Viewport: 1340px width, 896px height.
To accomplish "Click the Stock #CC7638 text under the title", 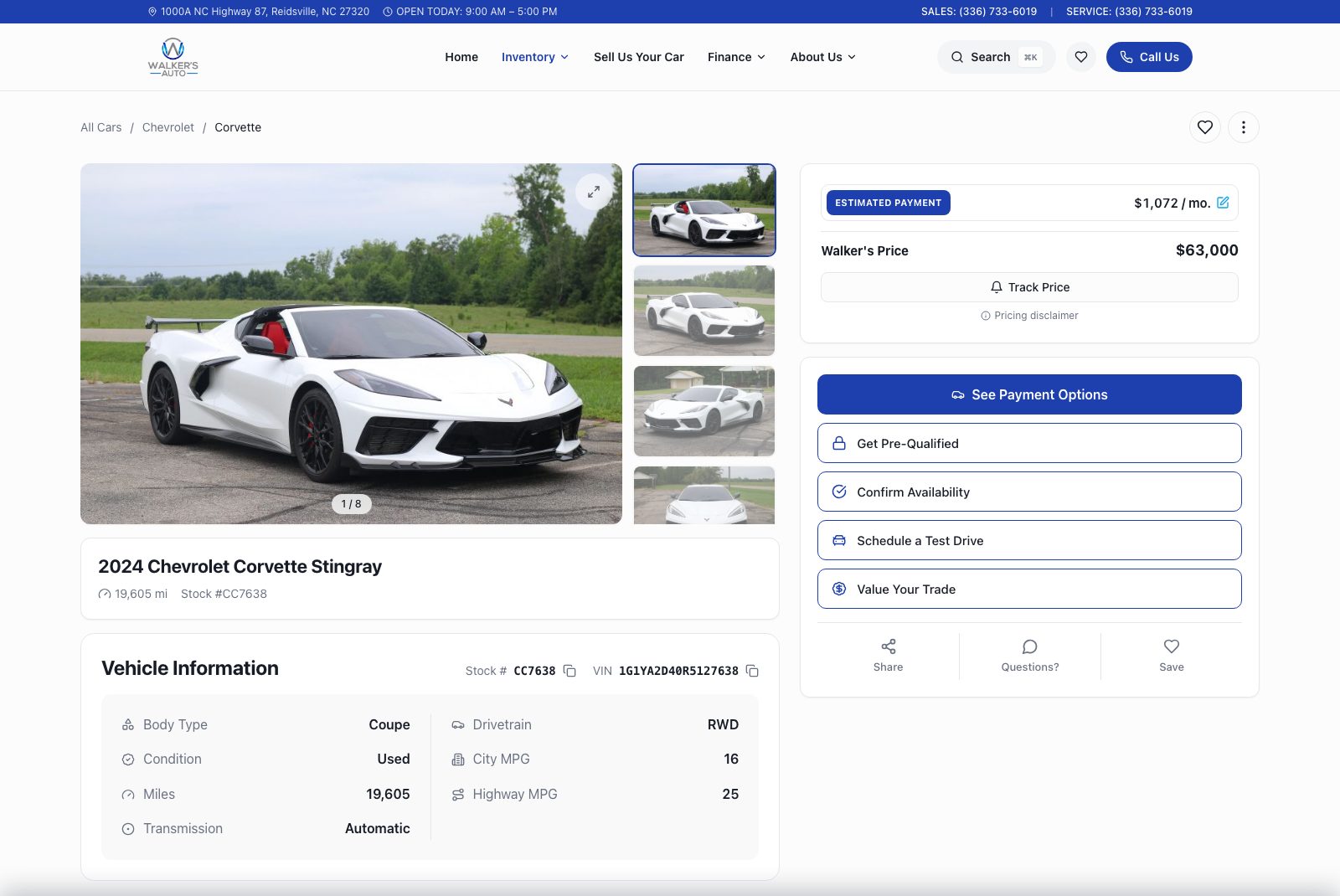I will click(224, 594).
